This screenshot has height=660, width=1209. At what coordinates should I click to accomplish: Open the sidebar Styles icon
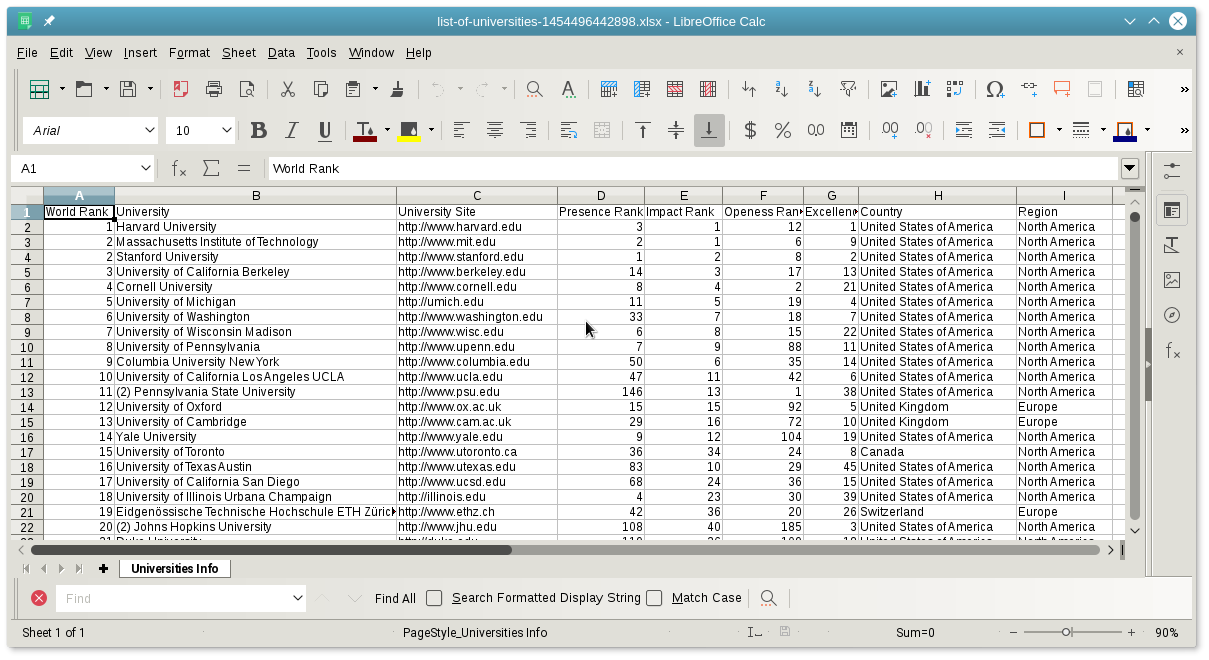pyautogui.click(x=1172, y=245)
